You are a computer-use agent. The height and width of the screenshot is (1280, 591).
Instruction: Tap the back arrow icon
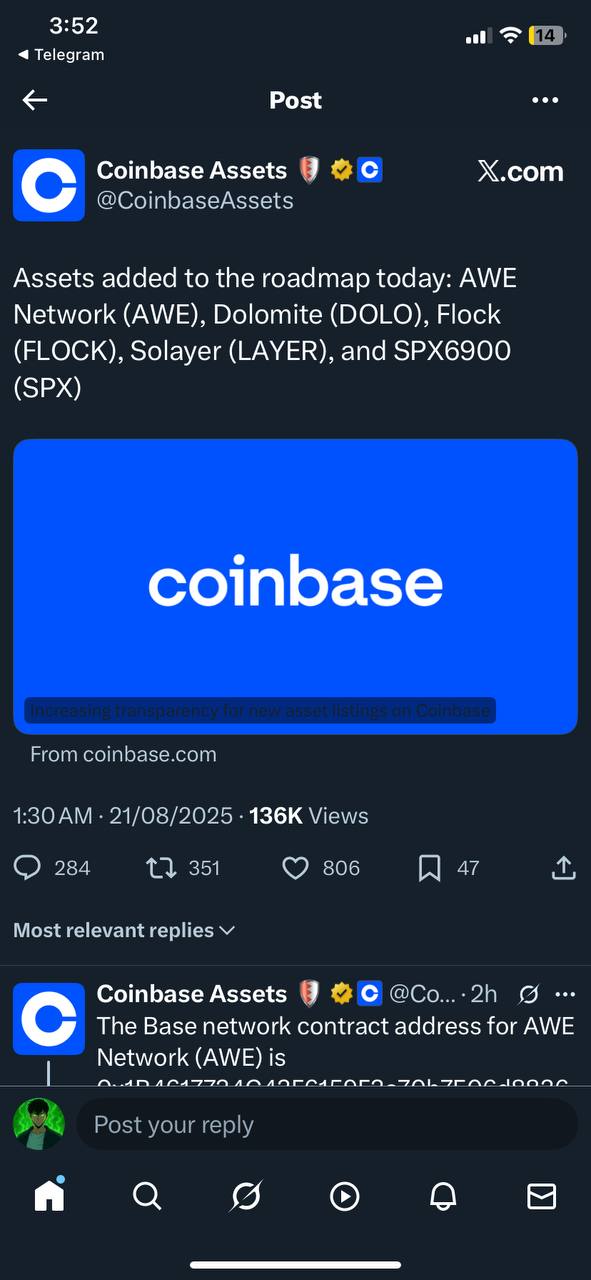click(35, 100)
